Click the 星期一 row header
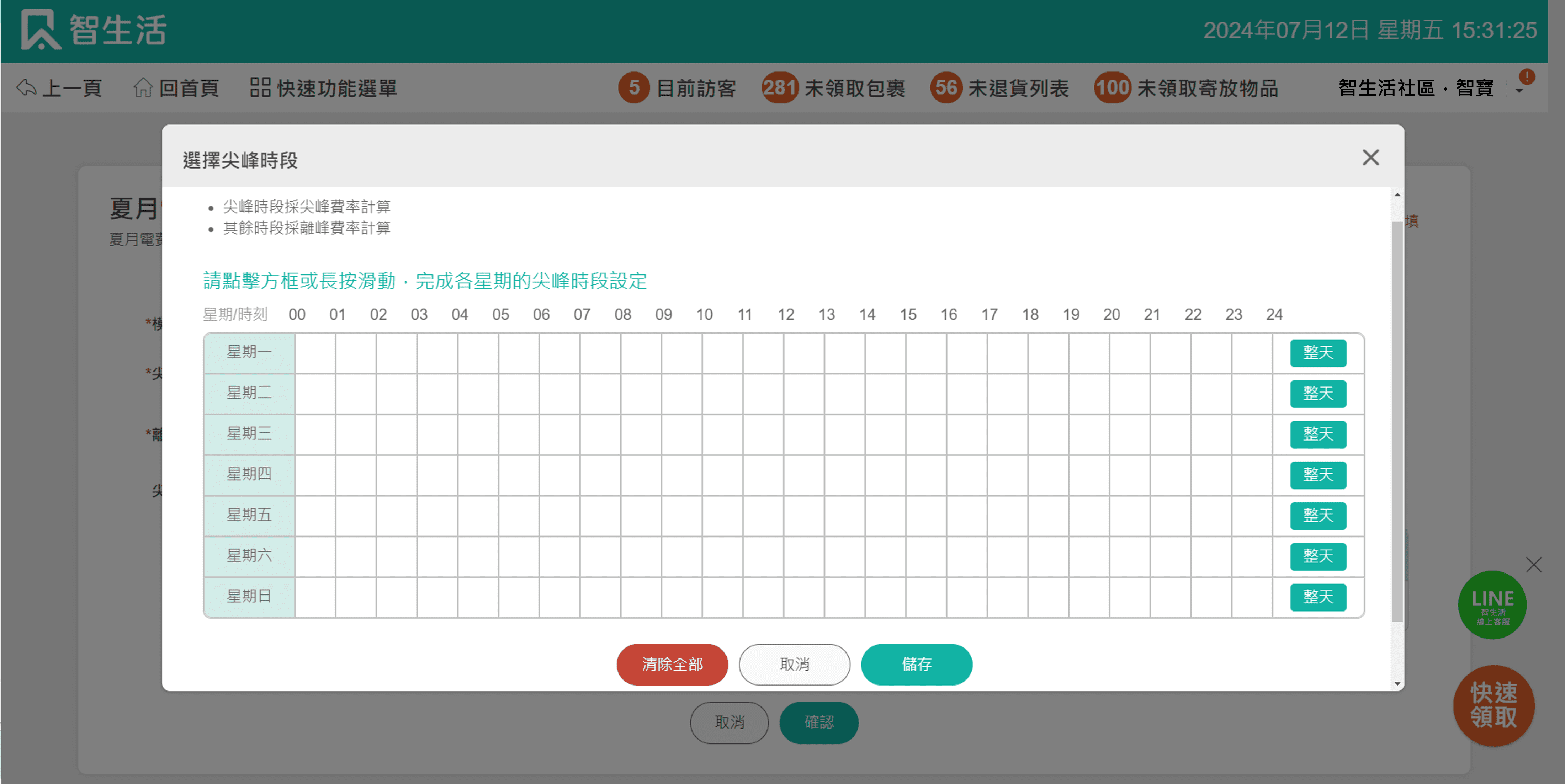This screenshot has height=784, width=1565. click(x=249, y=353)
